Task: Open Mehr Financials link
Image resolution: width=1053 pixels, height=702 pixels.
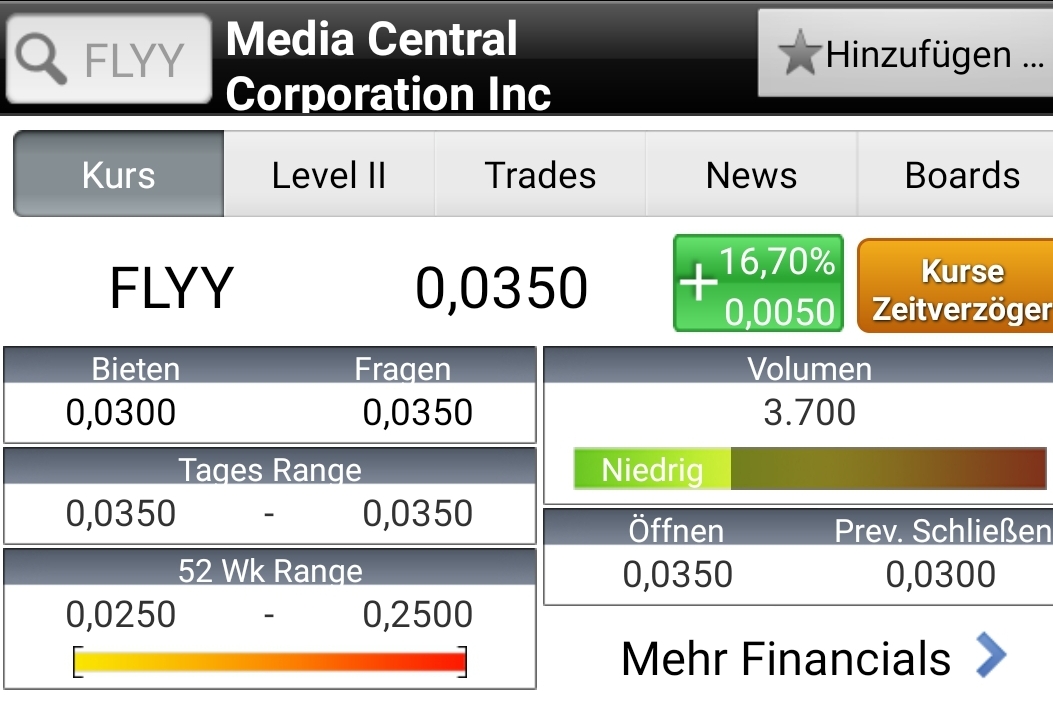Action: (x=786, y=658)
